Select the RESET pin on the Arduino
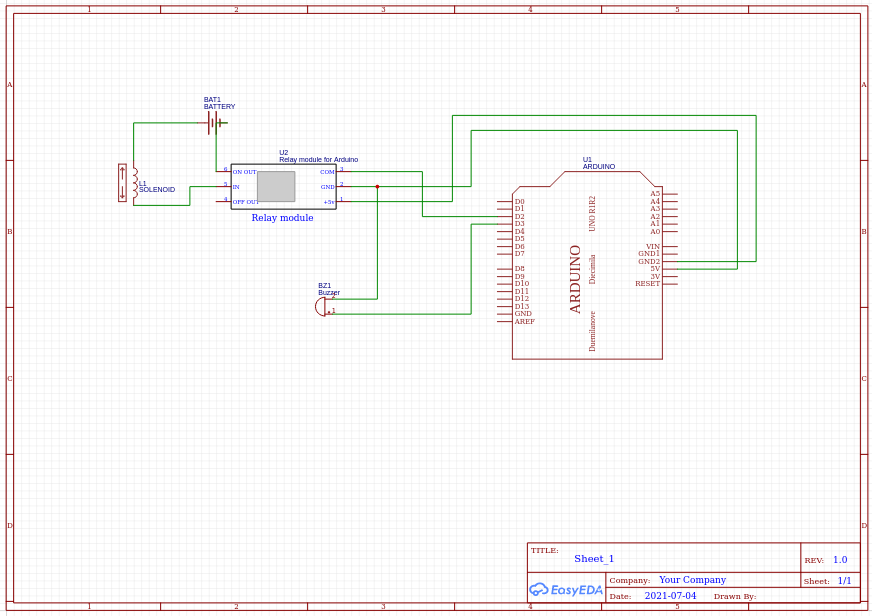Viewport: 872px width, 616px height. tap(648, 283)
